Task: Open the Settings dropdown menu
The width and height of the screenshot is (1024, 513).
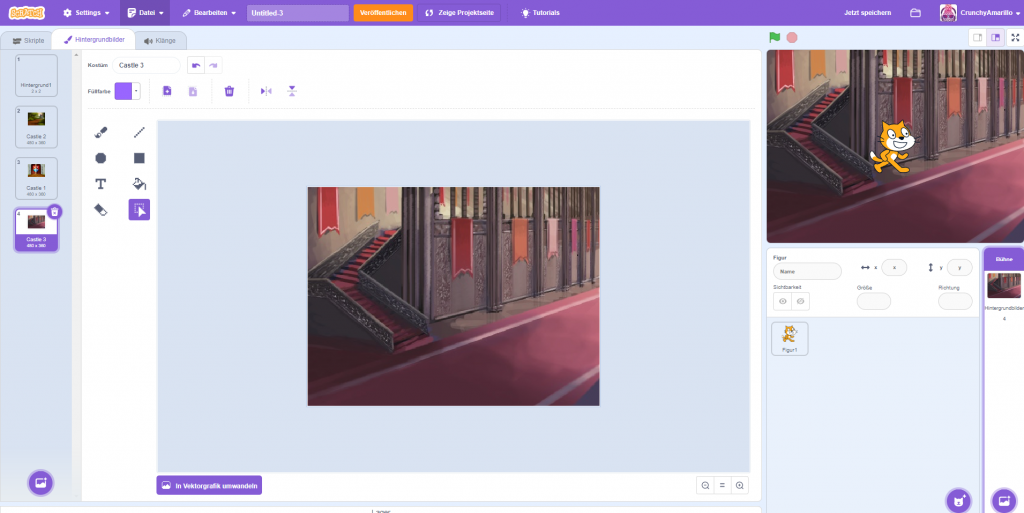Action: click(x=86, y=13)
